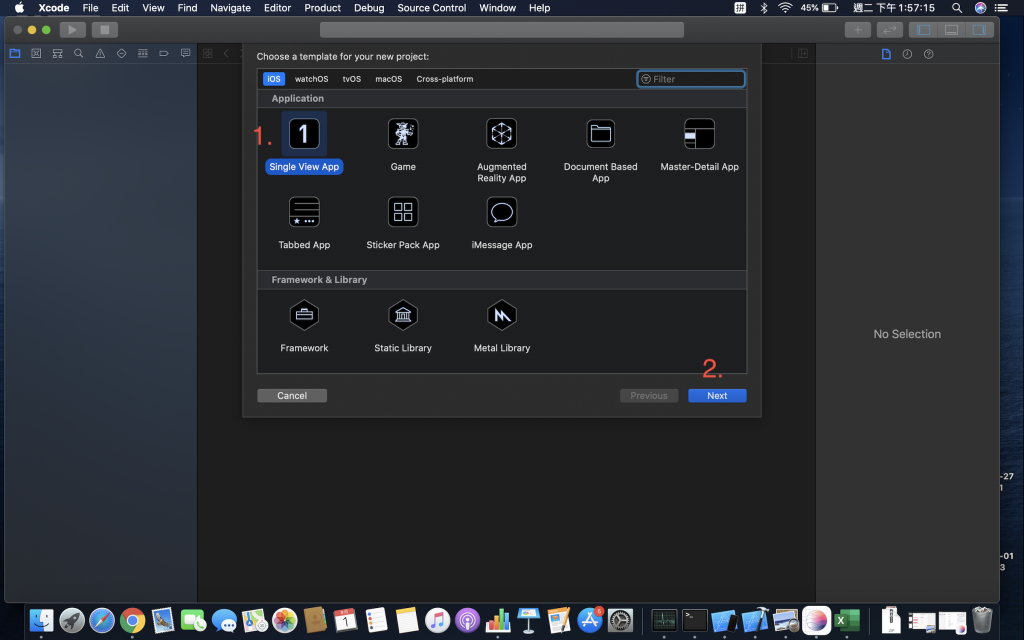Launch Terminal from the Dock
This screenshot has width=1024, height=640.
[x=695, y=620]
